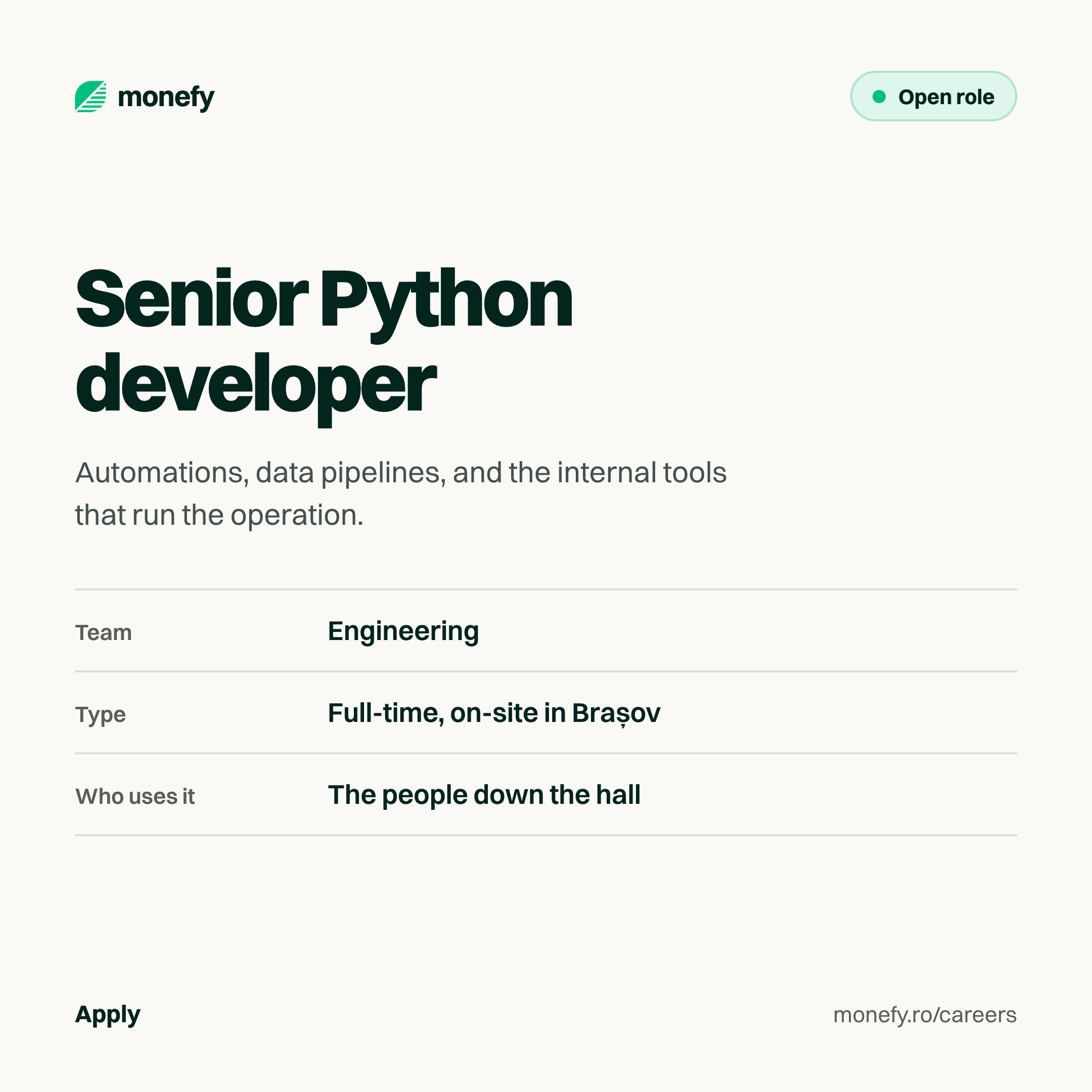The image size is (1092, 1092).
Task: Click the divider line above Team row
Action: click(x=546, y=589)
